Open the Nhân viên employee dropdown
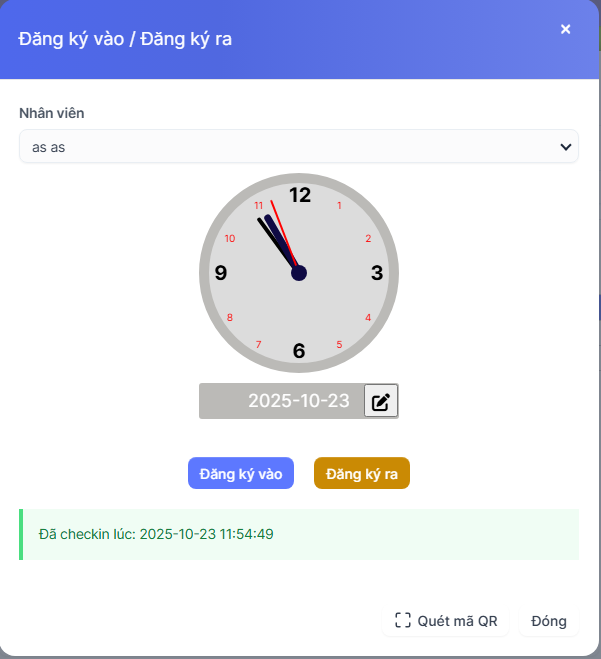Viewport: 601px width, 659px height. tap(298, 147)
